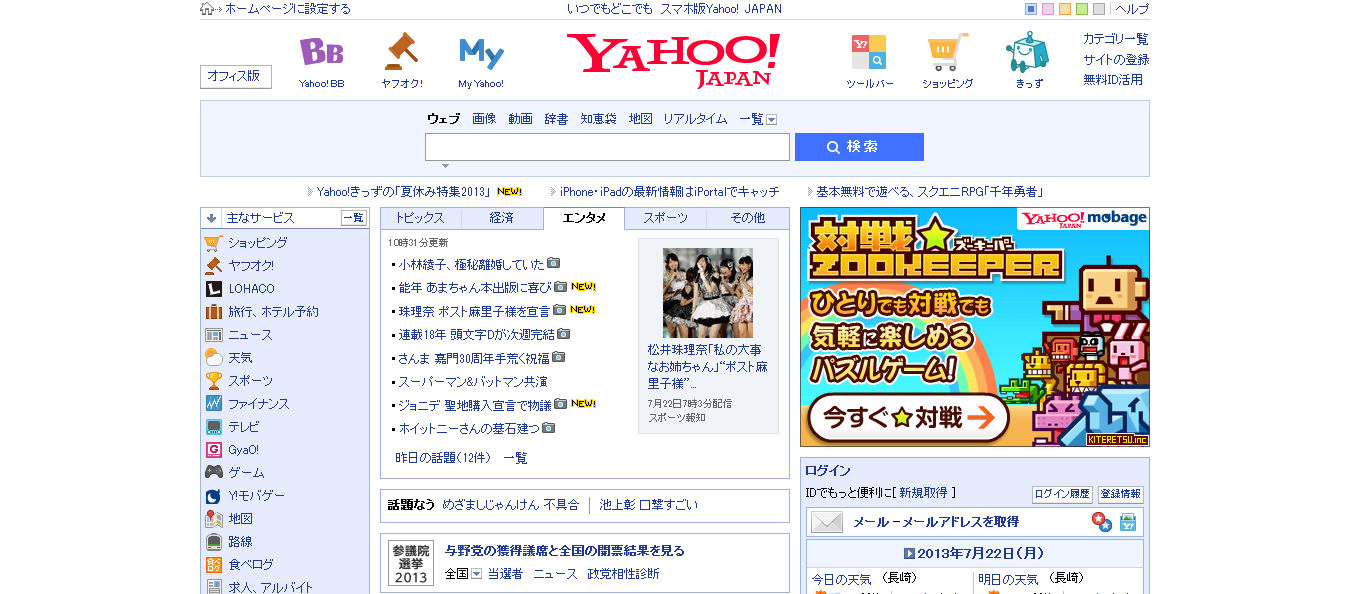Select the green theme color swatch

click(1082, 9)
